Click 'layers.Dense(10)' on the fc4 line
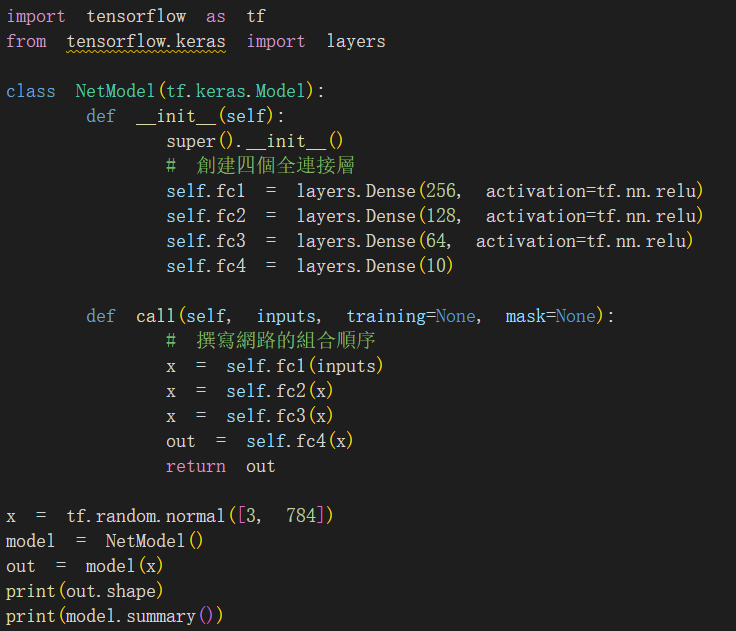This screenshot has width=736, height=631. coord(375,266)
